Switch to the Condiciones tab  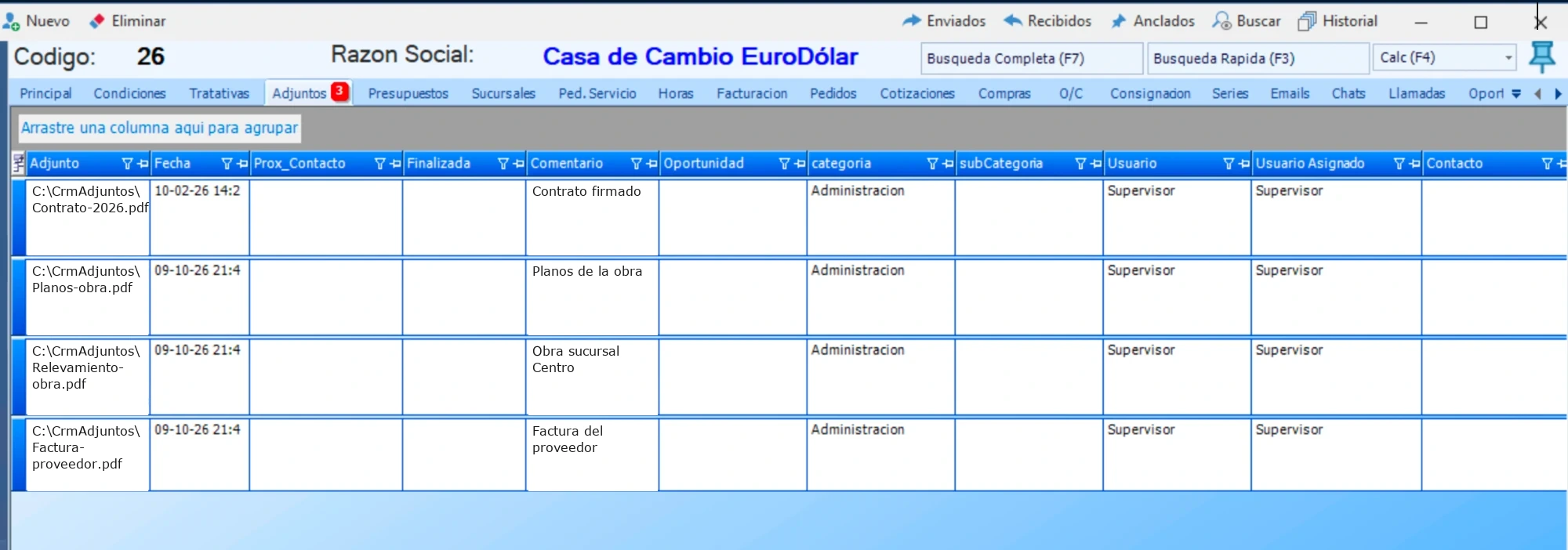[129, 93]
